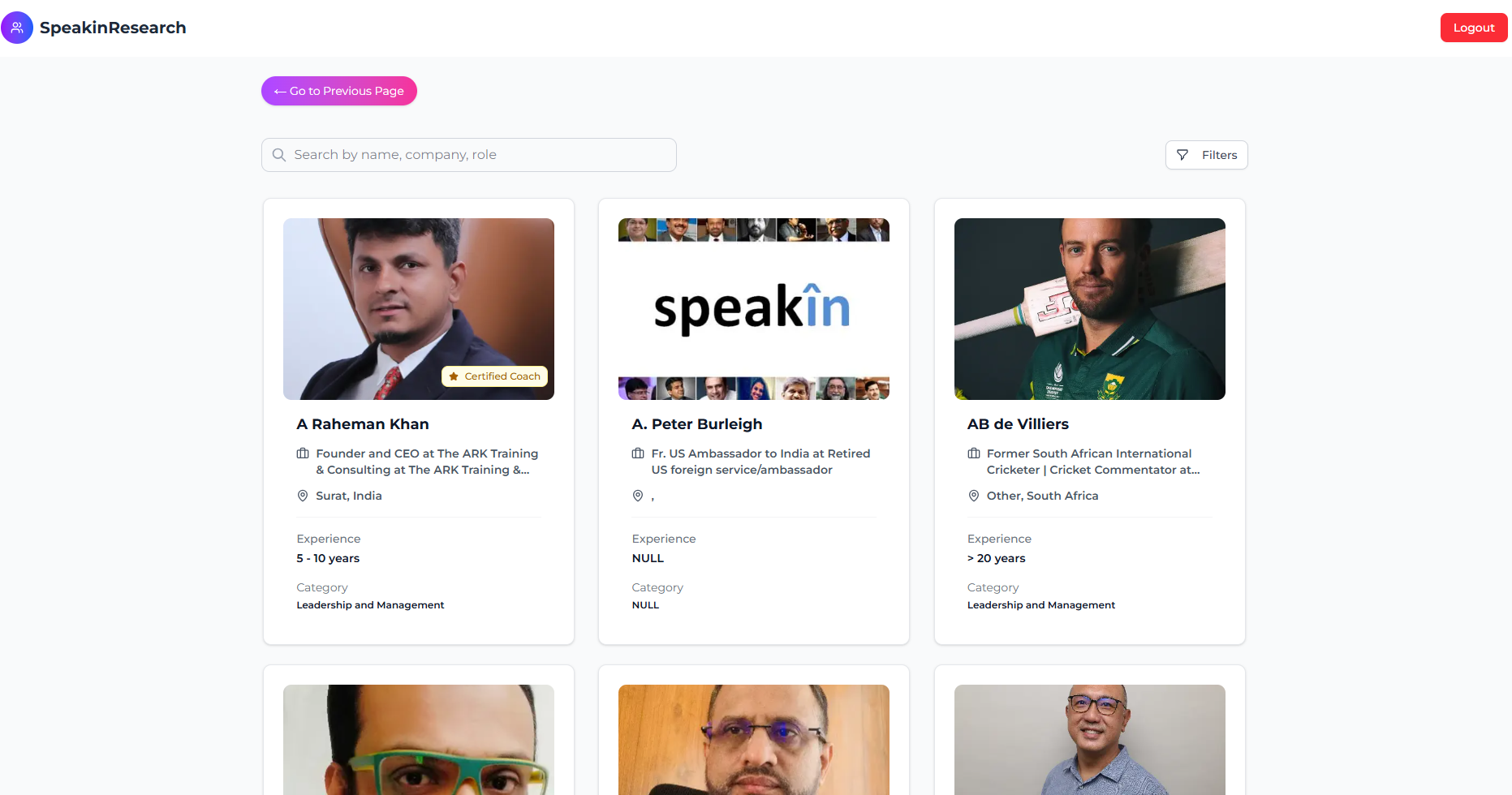Select the AB de Villiers name heading
This screenshot has height=795, width=1512.
click(x=1018, y=424)
